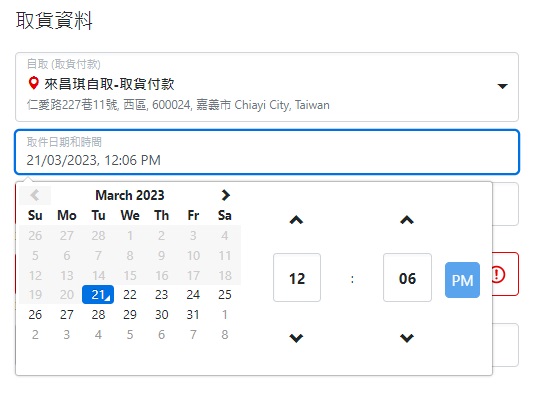Select April 1 in the calendar
535x399 pixels.
225,314
